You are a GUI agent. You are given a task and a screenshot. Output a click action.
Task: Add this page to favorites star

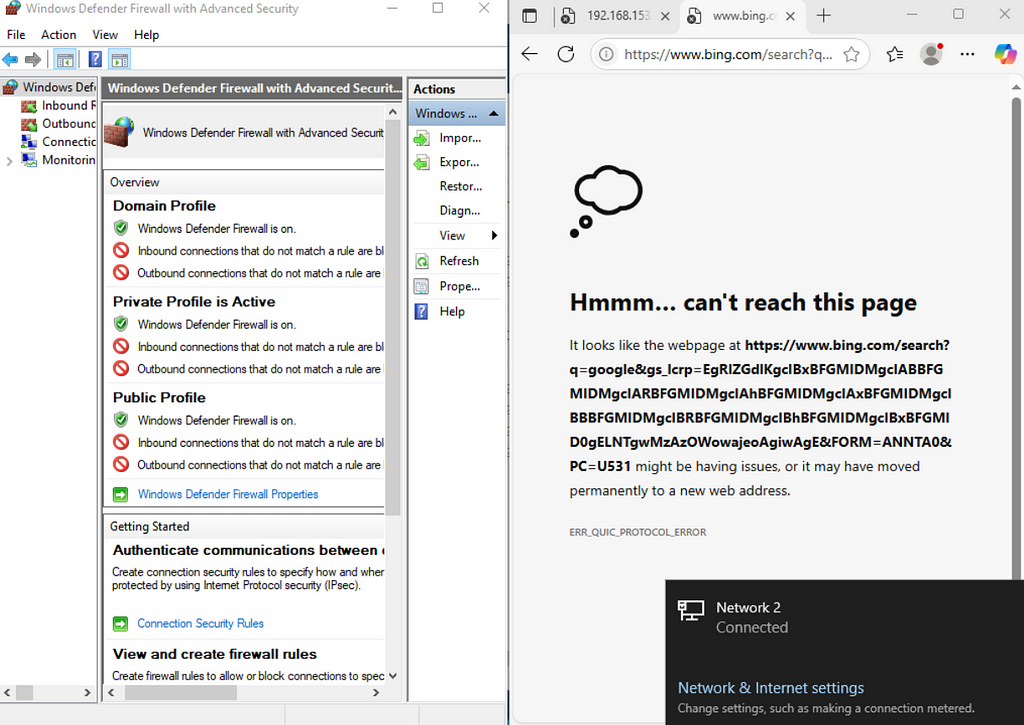click(x=852, y=54)
